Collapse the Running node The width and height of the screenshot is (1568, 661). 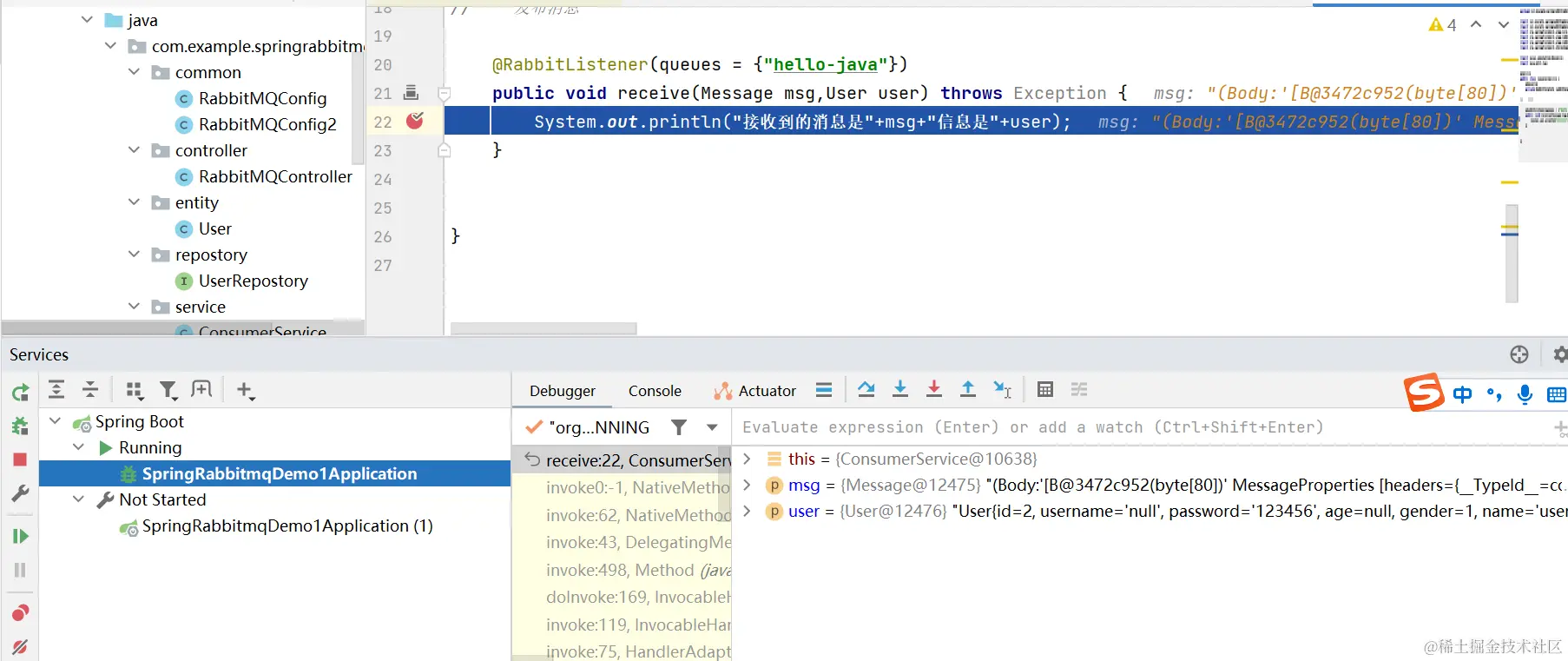point(79,447)
